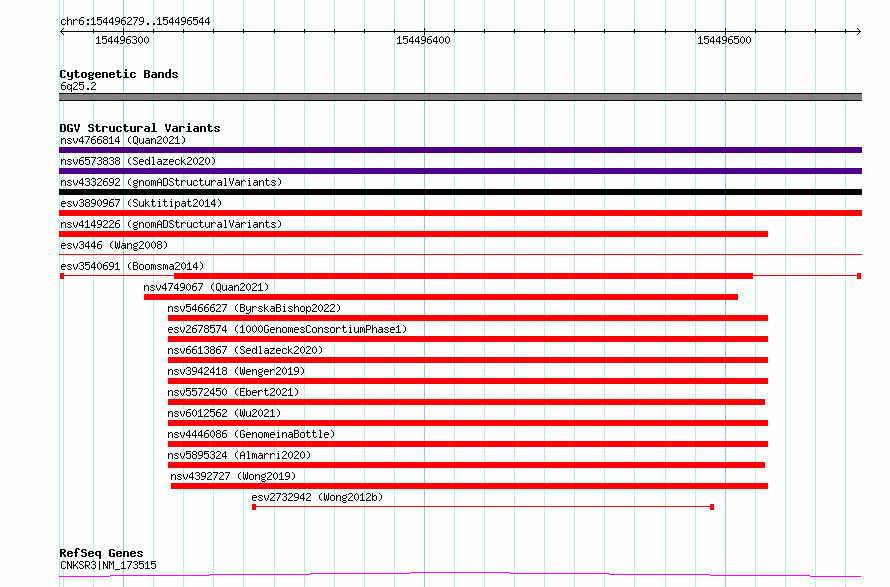Select nsv3942418 (Wenger2019) label

pyautogui.click(x=236, y=371)
